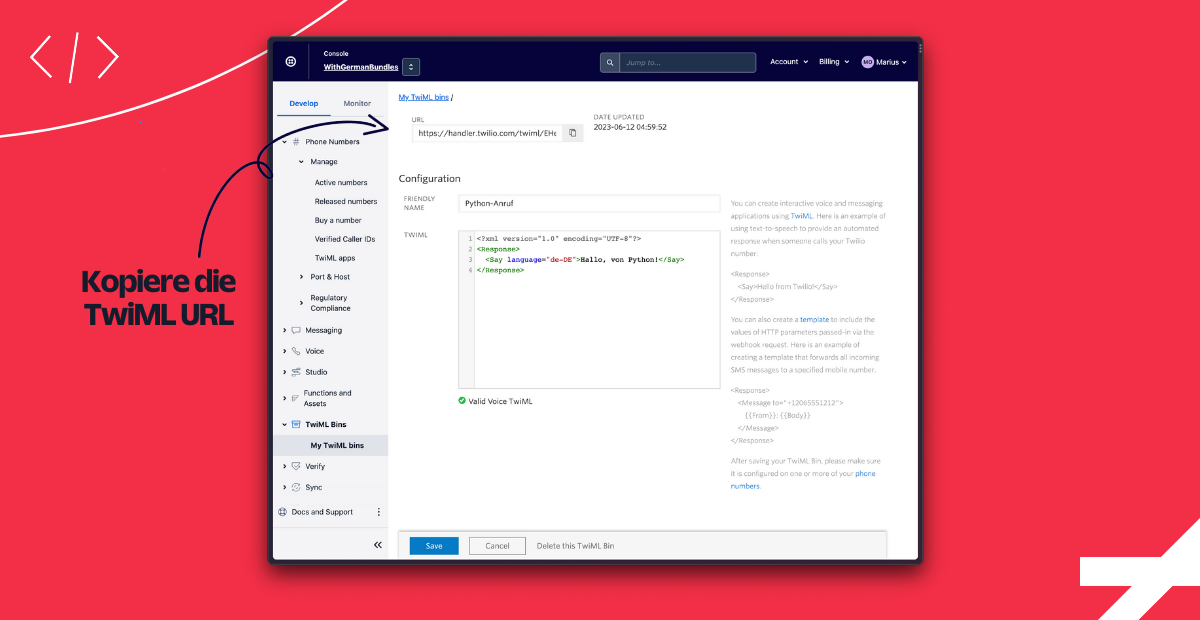1200x620 pixels.
Task: Collapse the Phone Numbers section chevron
Action: 284,142
